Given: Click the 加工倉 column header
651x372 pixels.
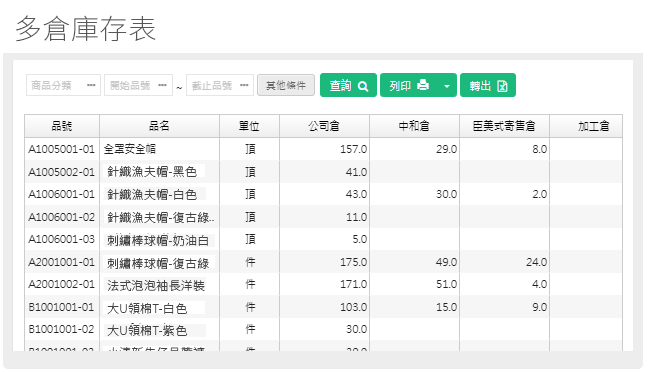Looking at the screenshot, I should pos(586,126).
